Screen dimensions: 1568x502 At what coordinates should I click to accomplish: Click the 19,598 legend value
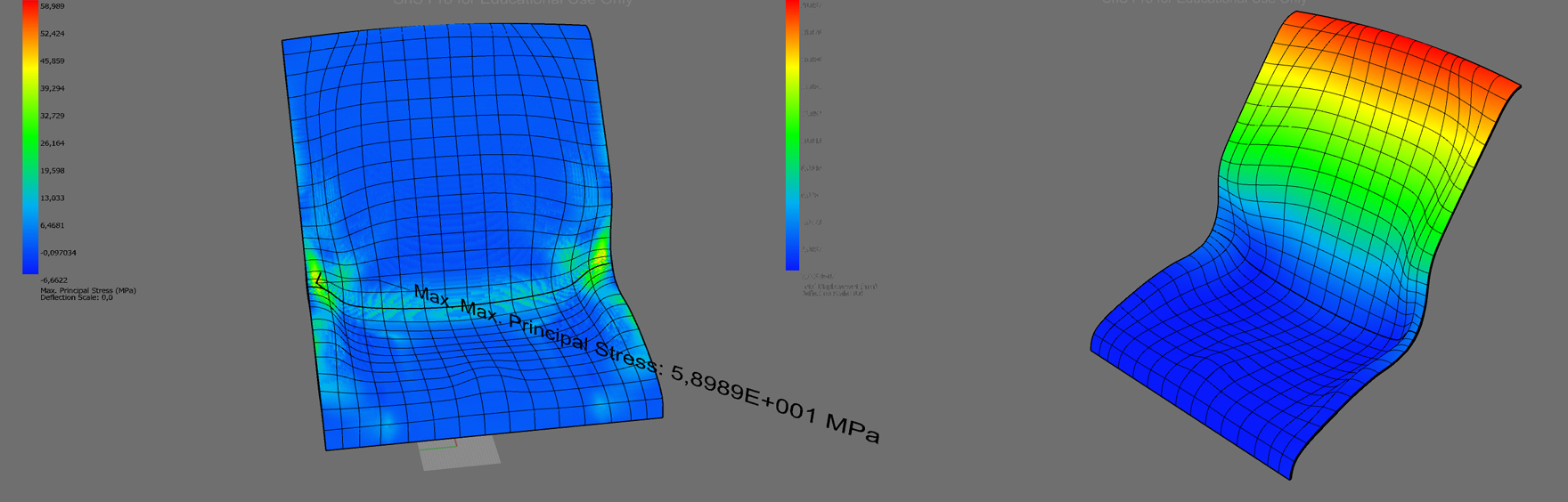(x=52, y=171)
